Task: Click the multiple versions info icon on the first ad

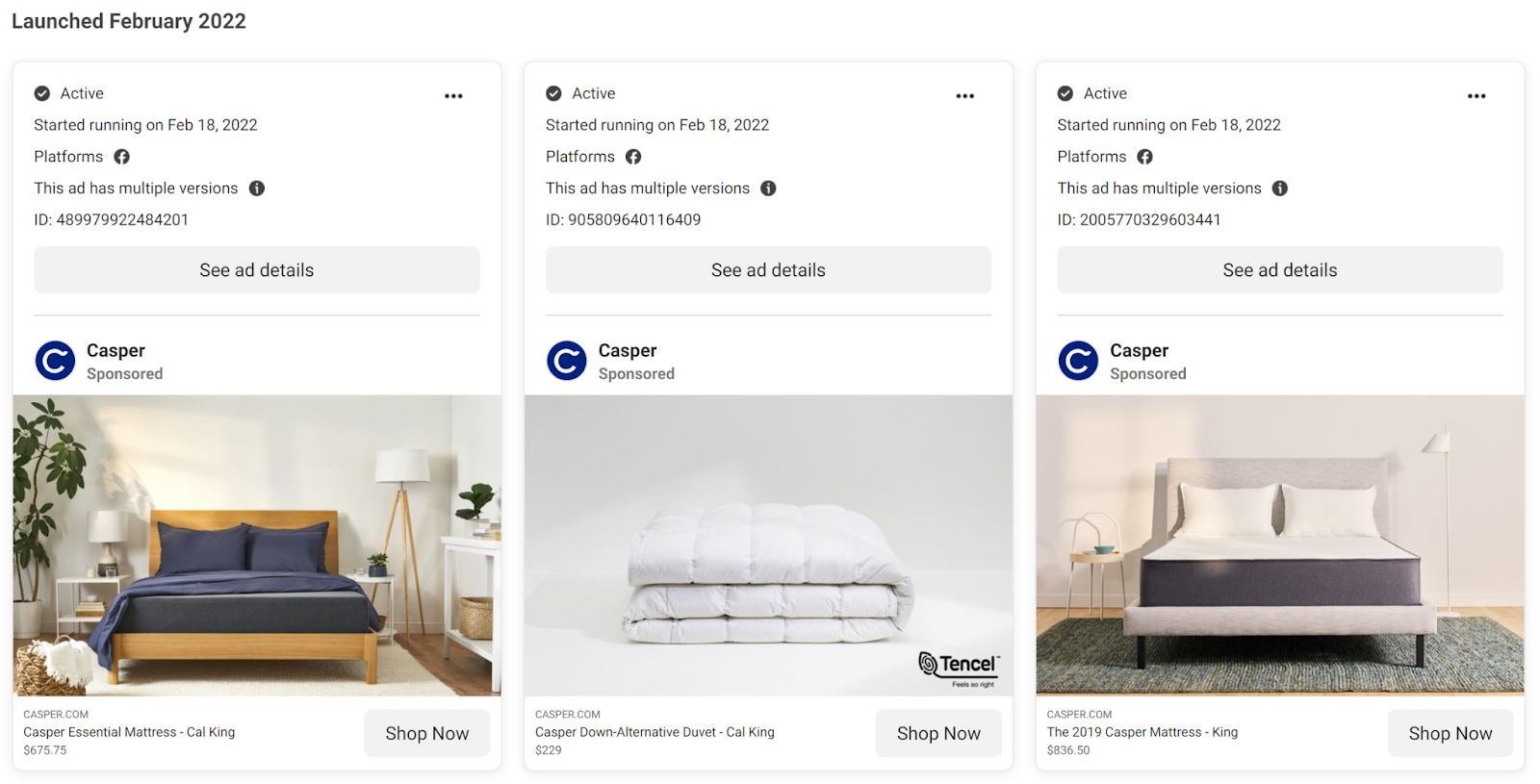Action: tap(257, 189)
